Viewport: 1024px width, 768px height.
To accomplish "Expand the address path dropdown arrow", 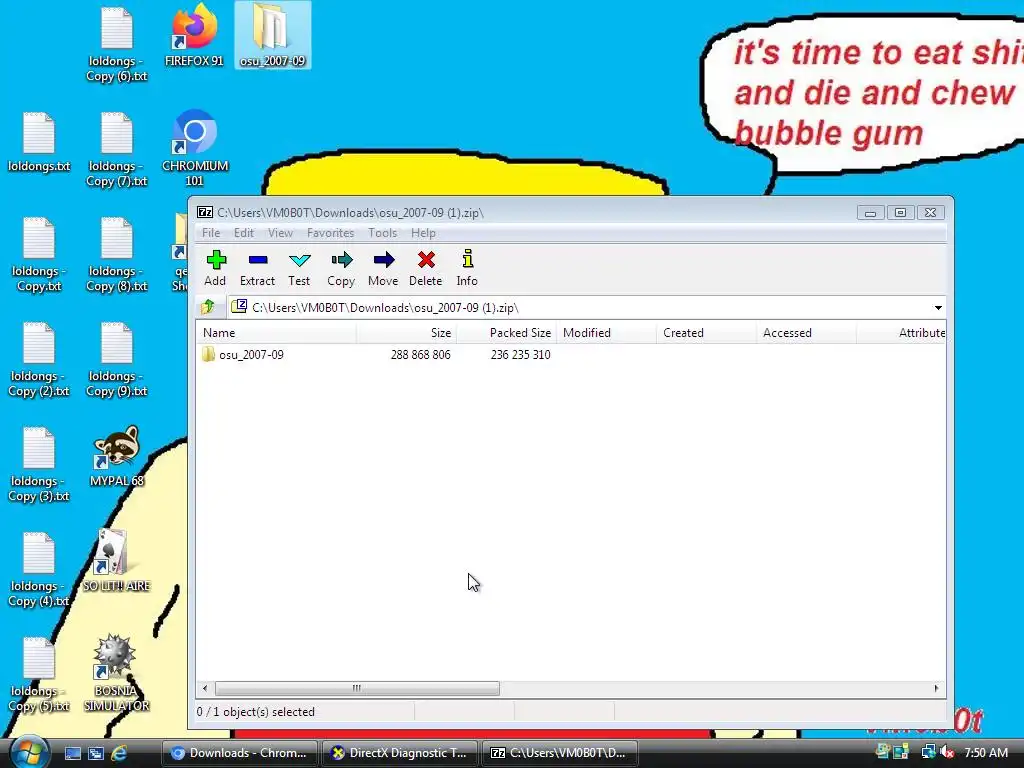I will pos(938,308).
